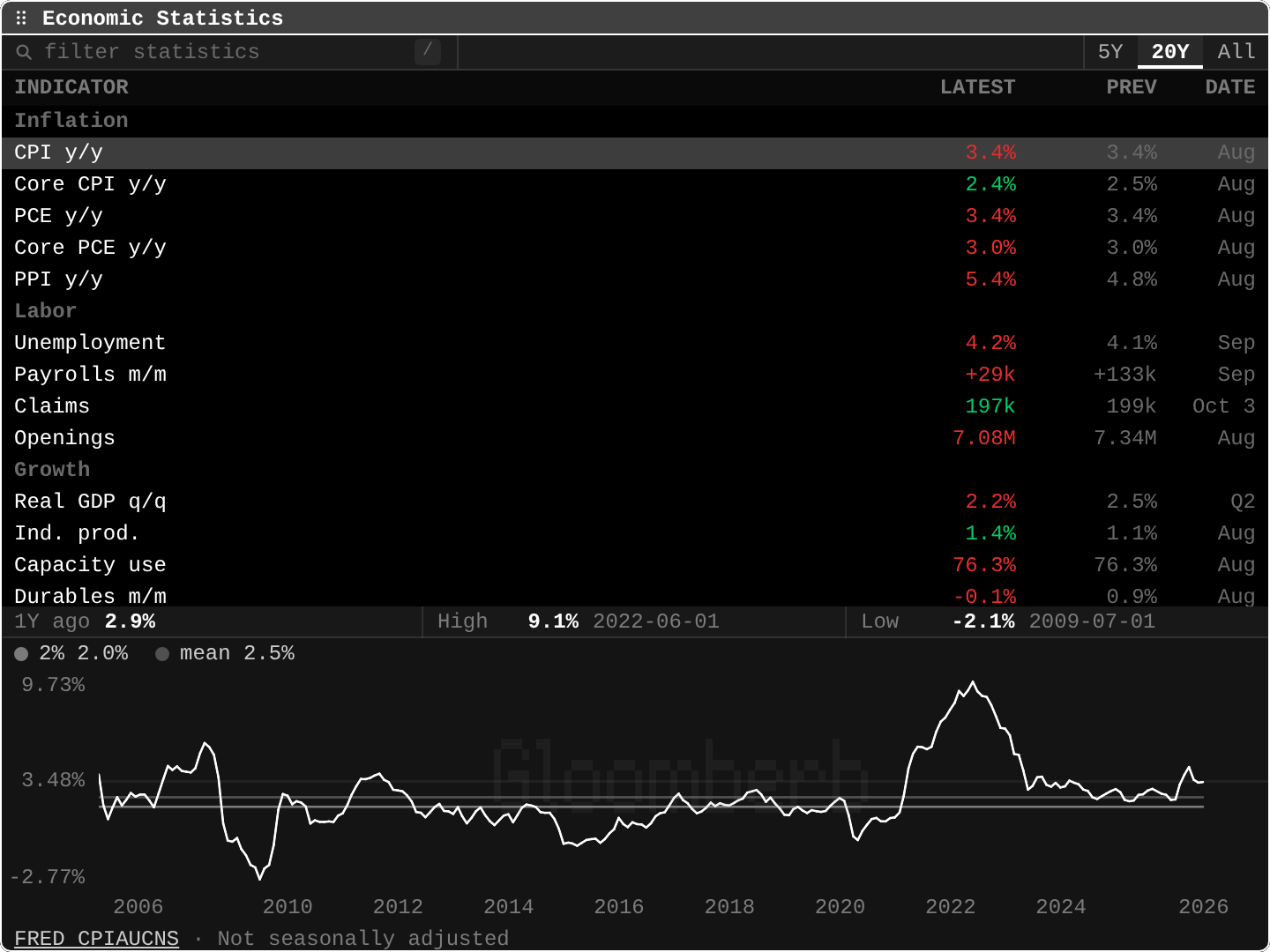Click the panel drag handle grip icon

click(x=21, y=18)
